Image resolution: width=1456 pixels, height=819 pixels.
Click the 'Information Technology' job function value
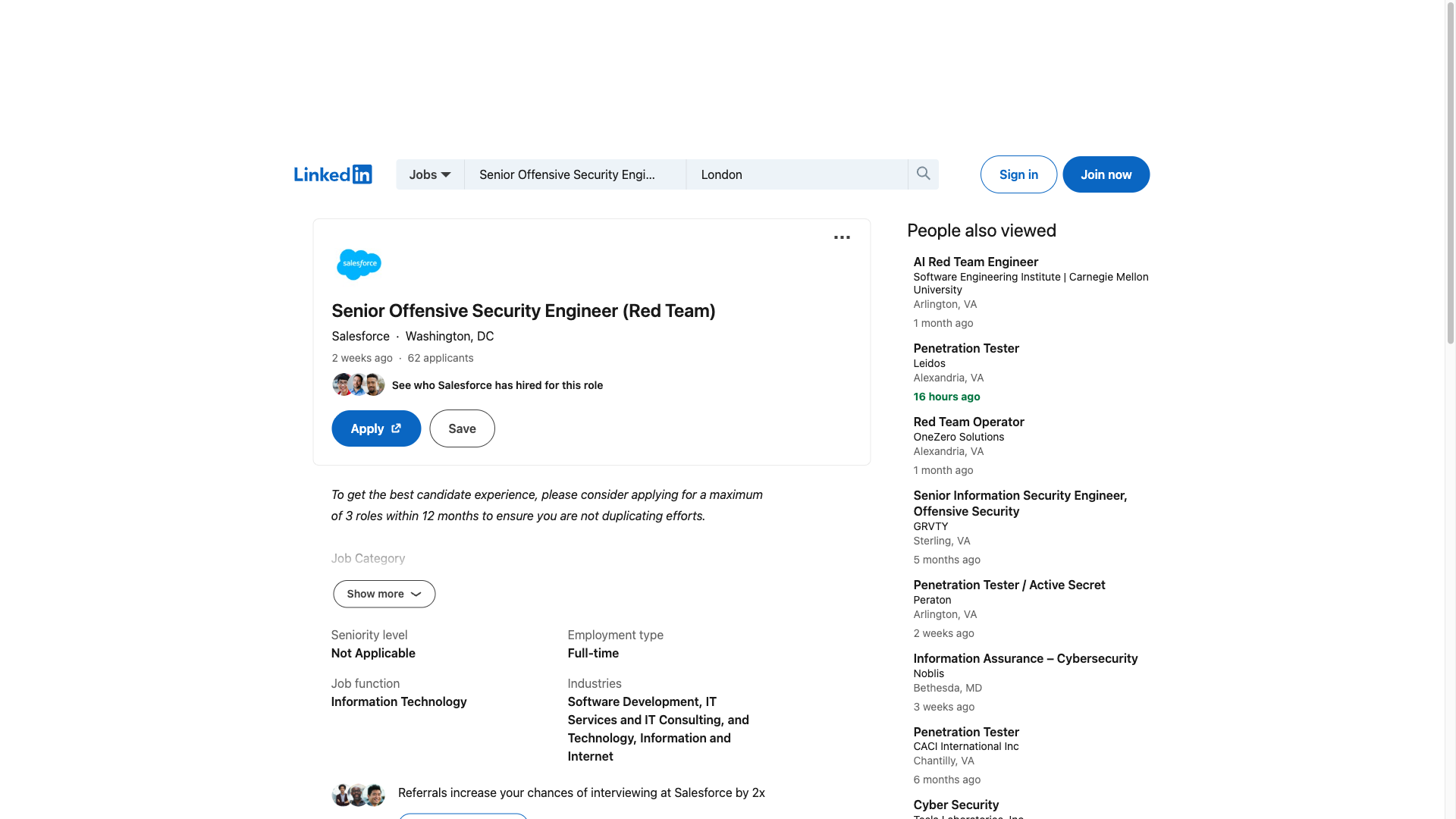click(x=399, y=701)
